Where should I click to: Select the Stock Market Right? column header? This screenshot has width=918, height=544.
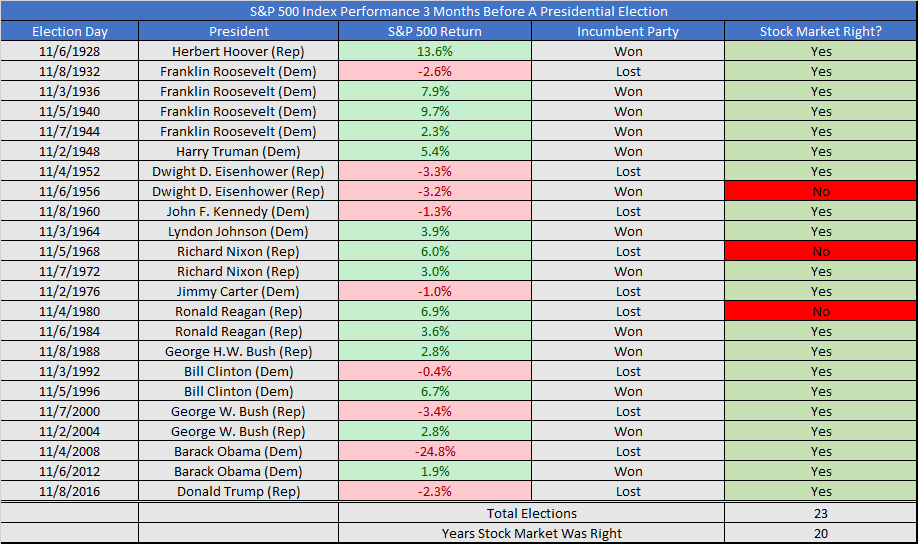821,31
